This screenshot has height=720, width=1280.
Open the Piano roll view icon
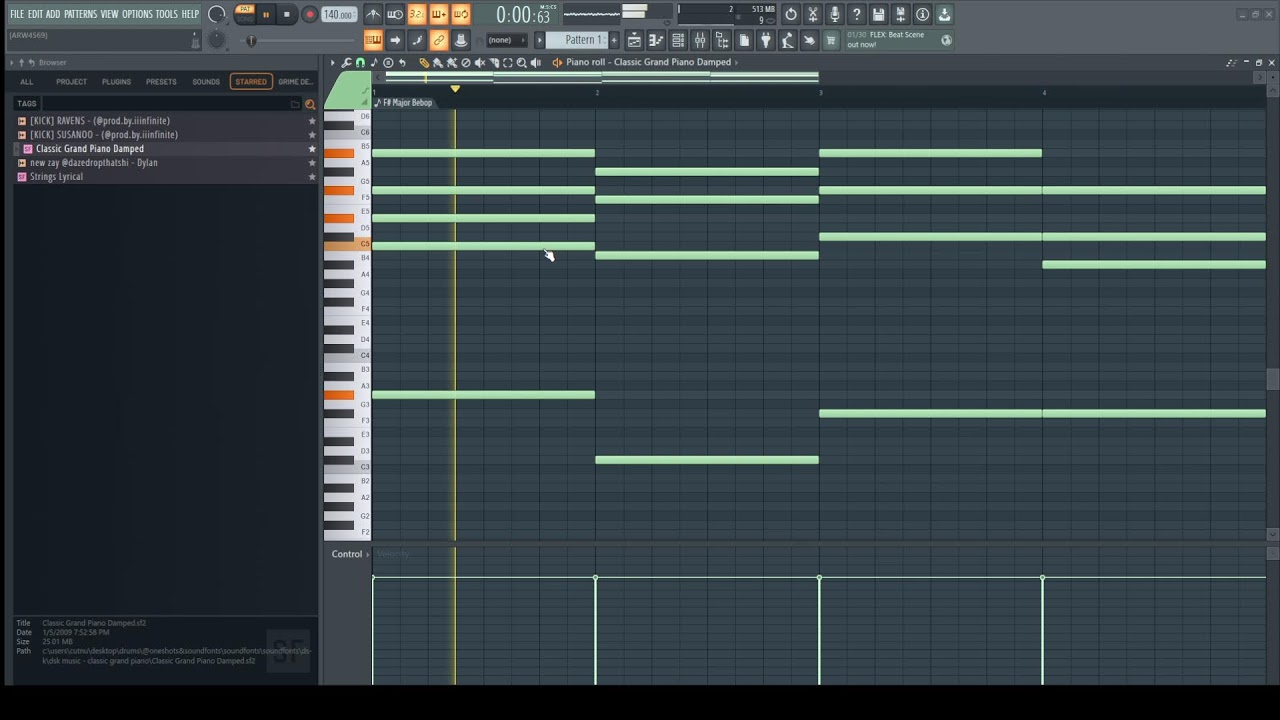(x=656, y=40)
